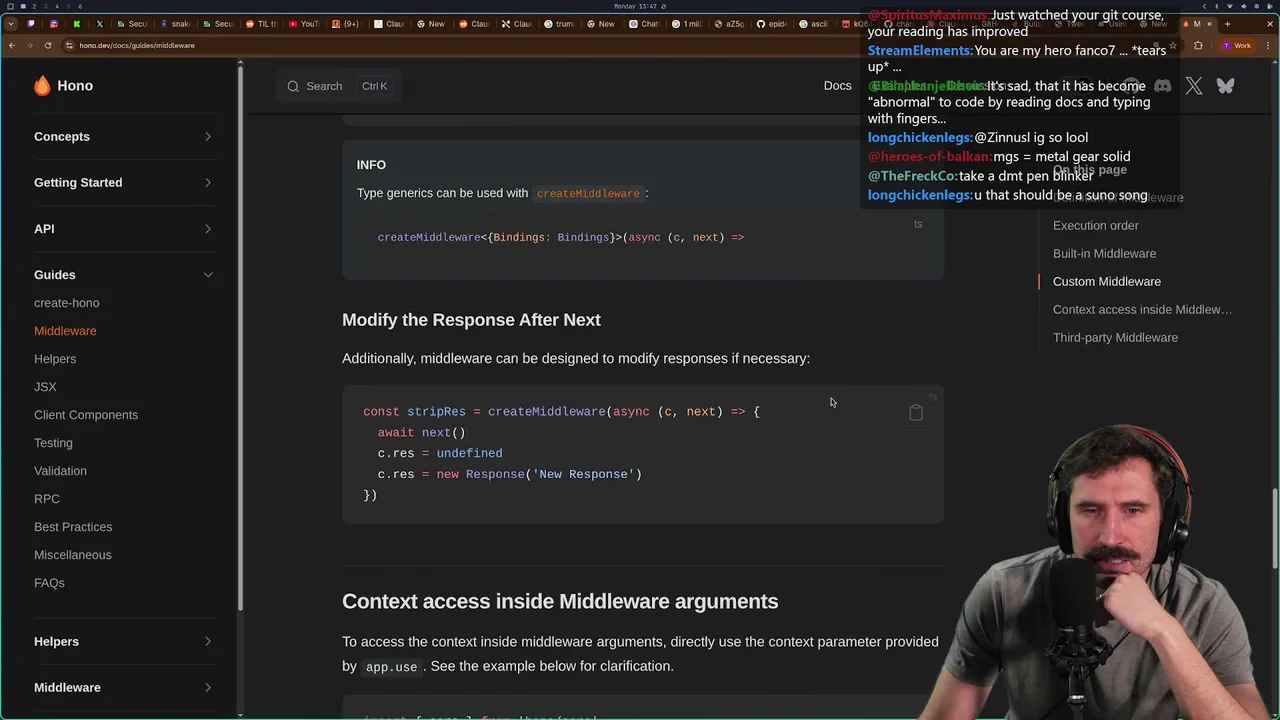Switch to the pinned X tab
This screenshot has height=720, width=1280.
99,24
